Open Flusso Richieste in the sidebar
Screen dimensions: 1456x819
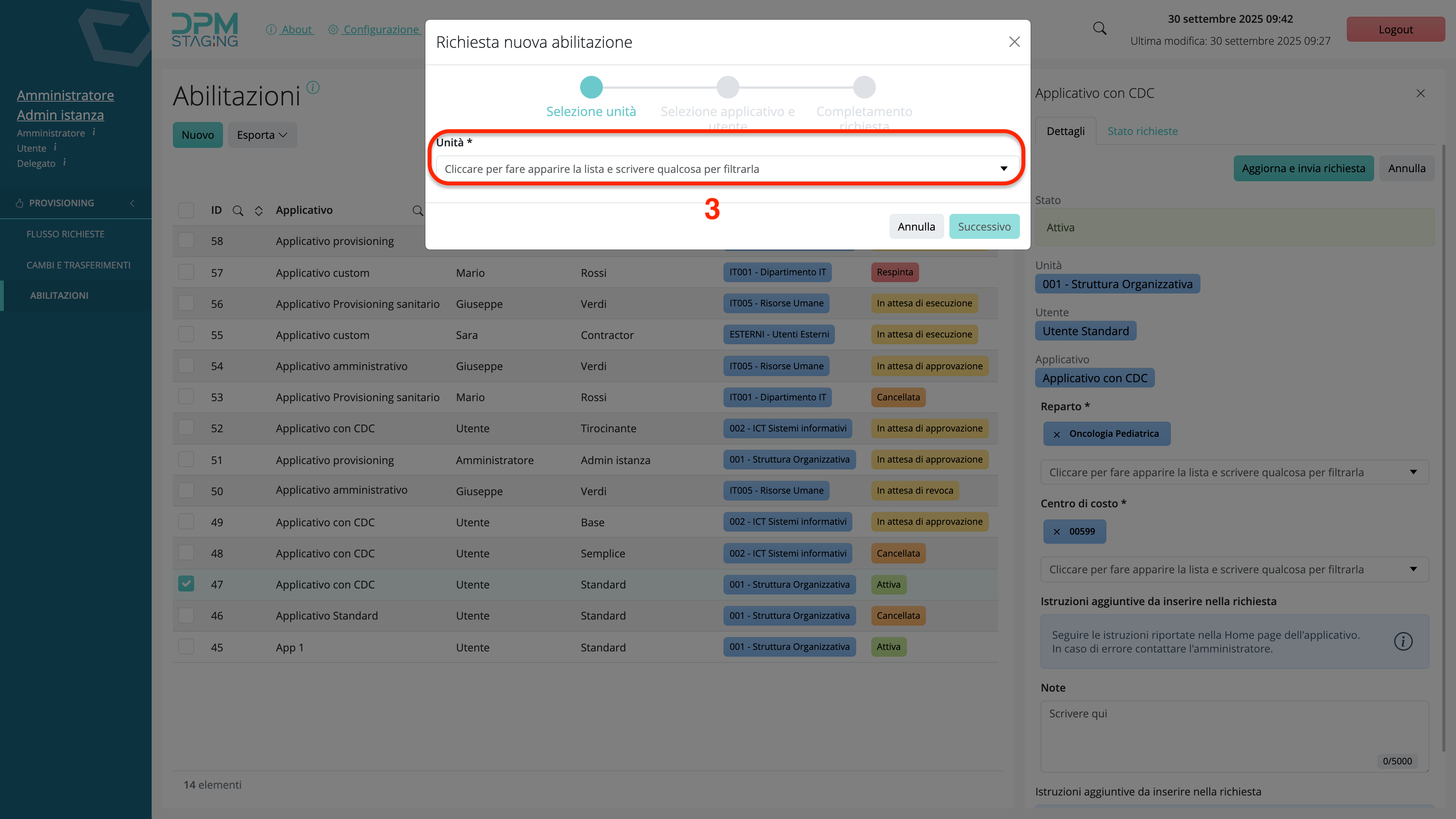66,234
